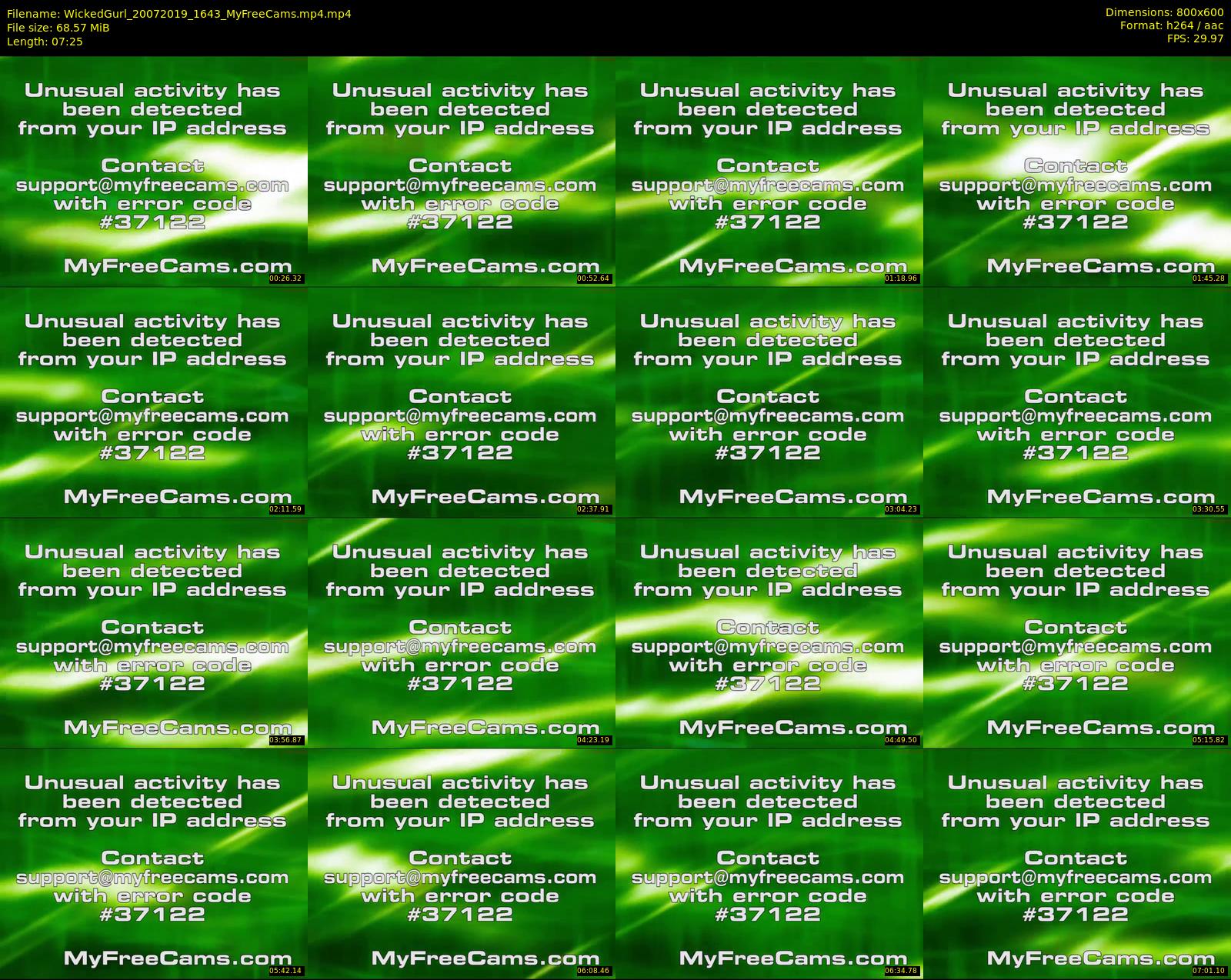Select the frame thumbnail stamped 03:56.87
The width and height of the screenshot is (1231, 980).
[x=154, y=632]
